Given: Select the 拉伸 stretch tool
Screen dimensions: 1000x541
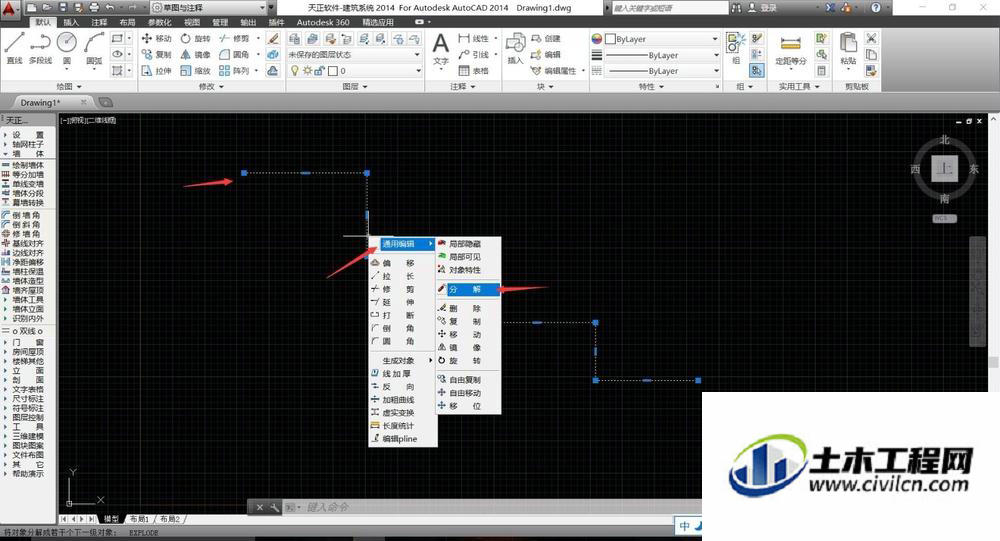Looking at the screenshot, I should 156,70.
